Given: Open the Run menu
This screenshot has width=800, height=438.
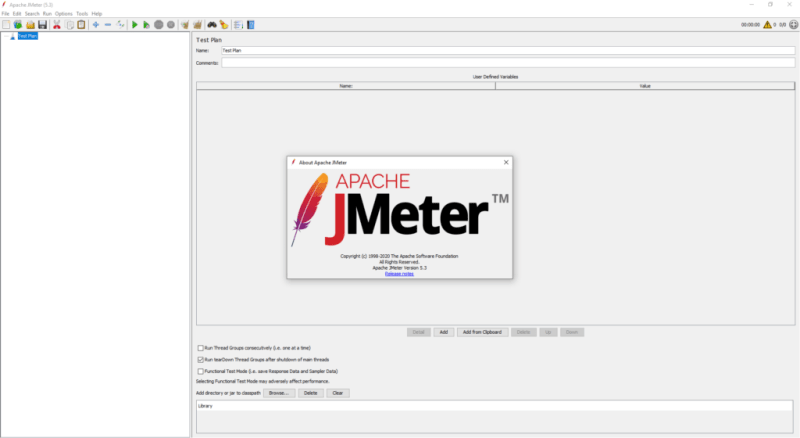Looking at the screenshot, I should pos(47,14).
